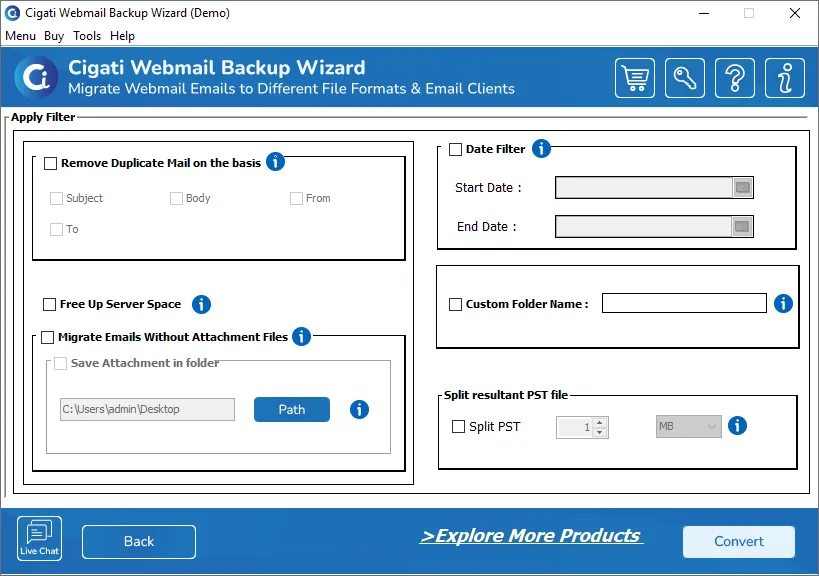The image size is (819, 576).
Task: Open the Buy menu
Action: coord(54,36)
